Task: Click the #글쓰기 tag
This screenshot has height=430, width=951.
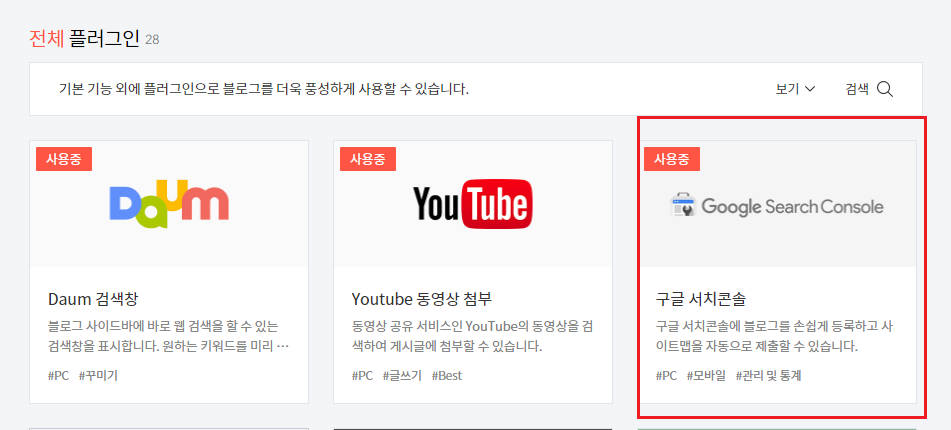Action: coord(402,375)
